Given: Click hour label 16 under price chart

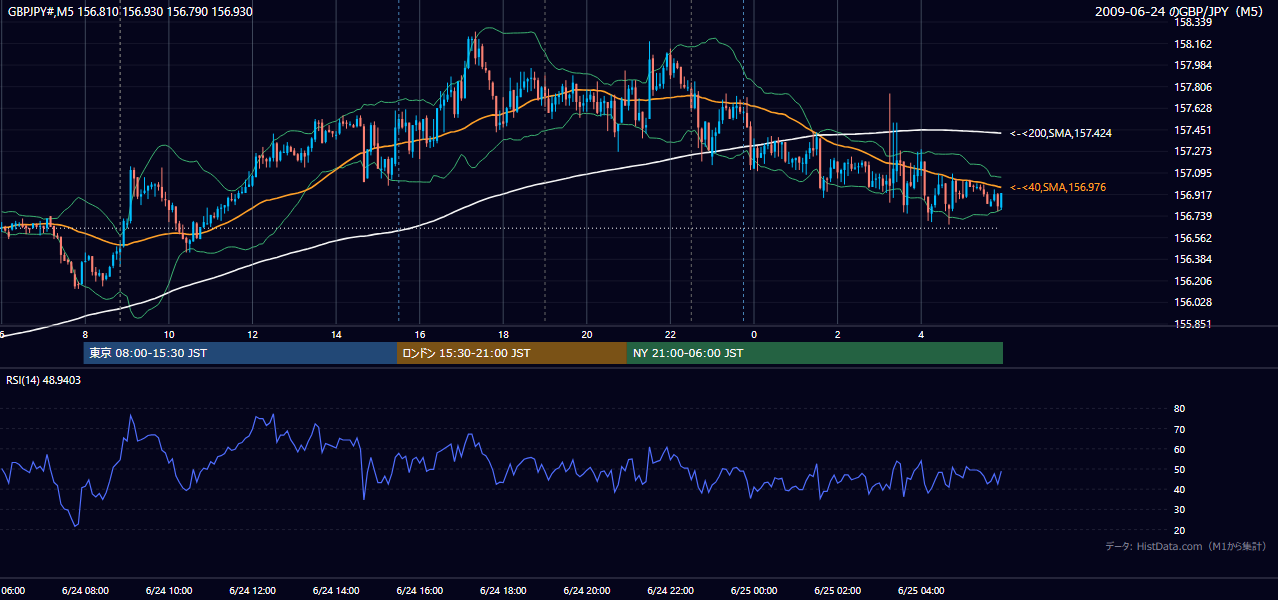Looking at the screenshot, I should pos(420,334).
